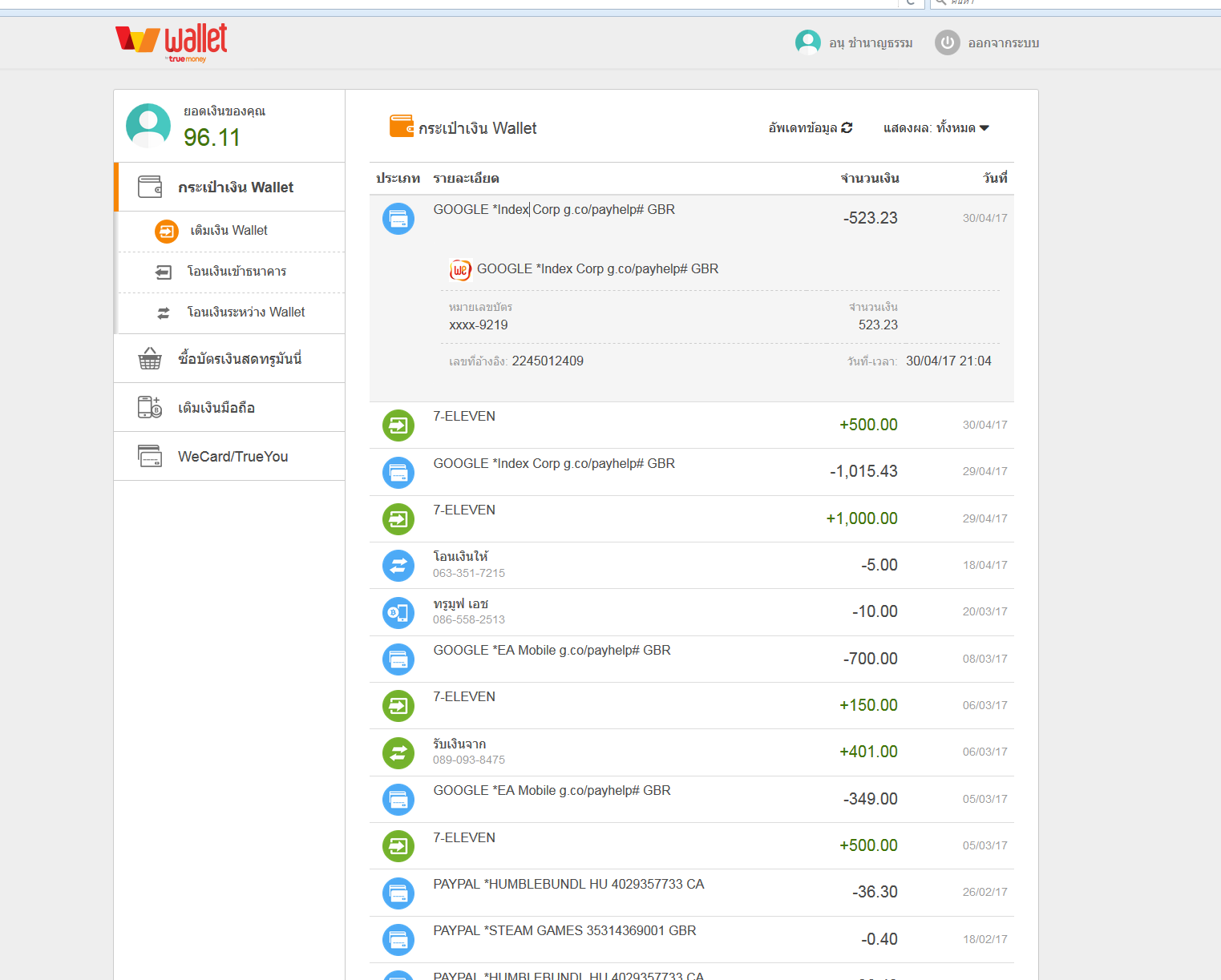Viewport: 1221px width, 980px height.
Task: Click the orange wallet icon in page heading
Action: coord(402,127)
